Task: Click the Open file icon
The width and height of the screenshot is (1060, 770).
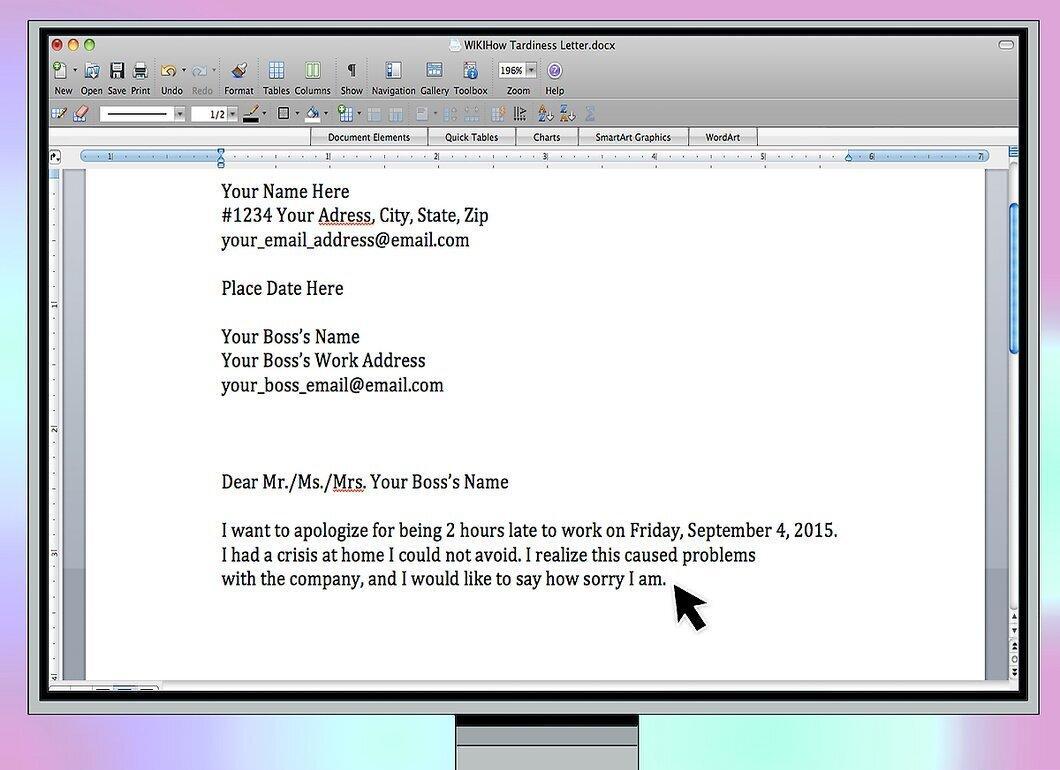Action: (92, 70)
